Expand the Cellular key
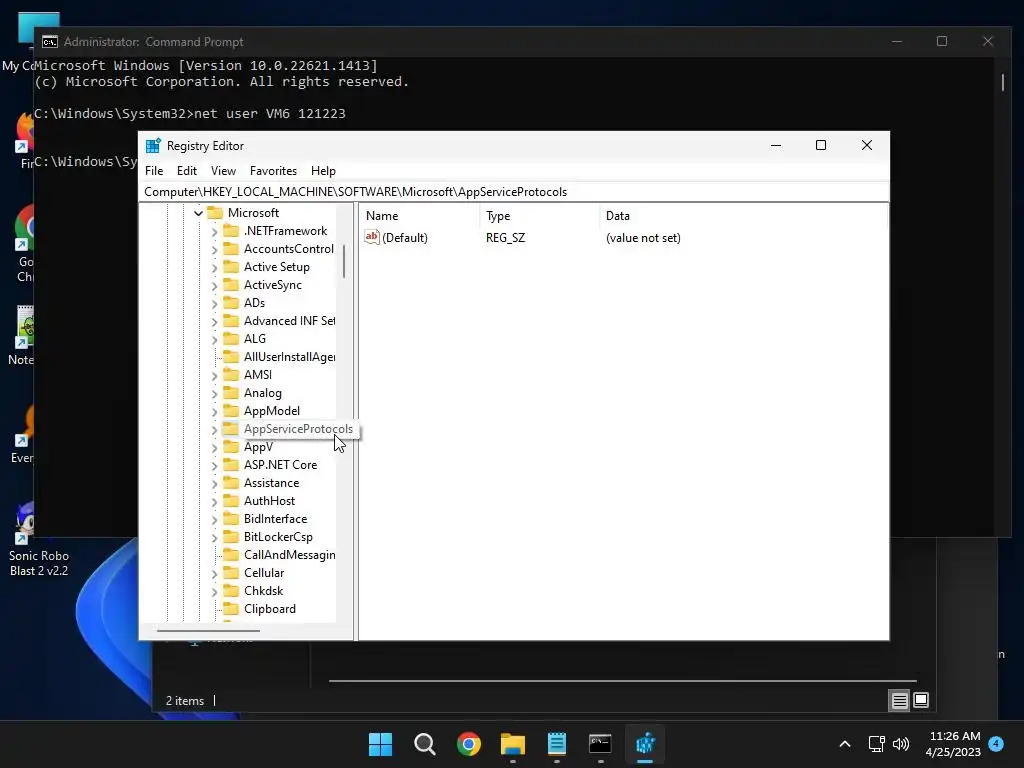Image resolution: width=1024 pixels, height=768 pixels. pos(214,573)
